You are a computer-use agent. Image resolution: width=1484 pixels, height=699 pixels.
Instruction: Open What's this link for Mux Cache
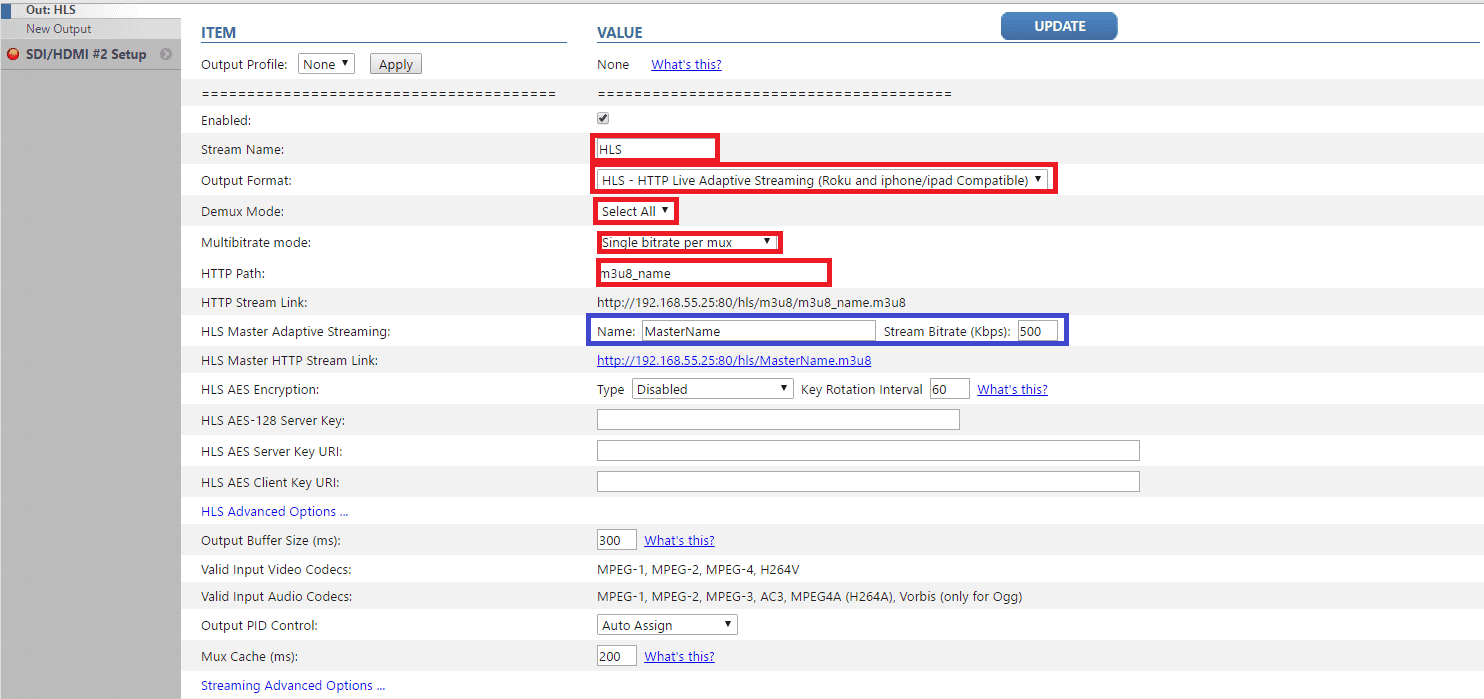click(x=679, y=656)
